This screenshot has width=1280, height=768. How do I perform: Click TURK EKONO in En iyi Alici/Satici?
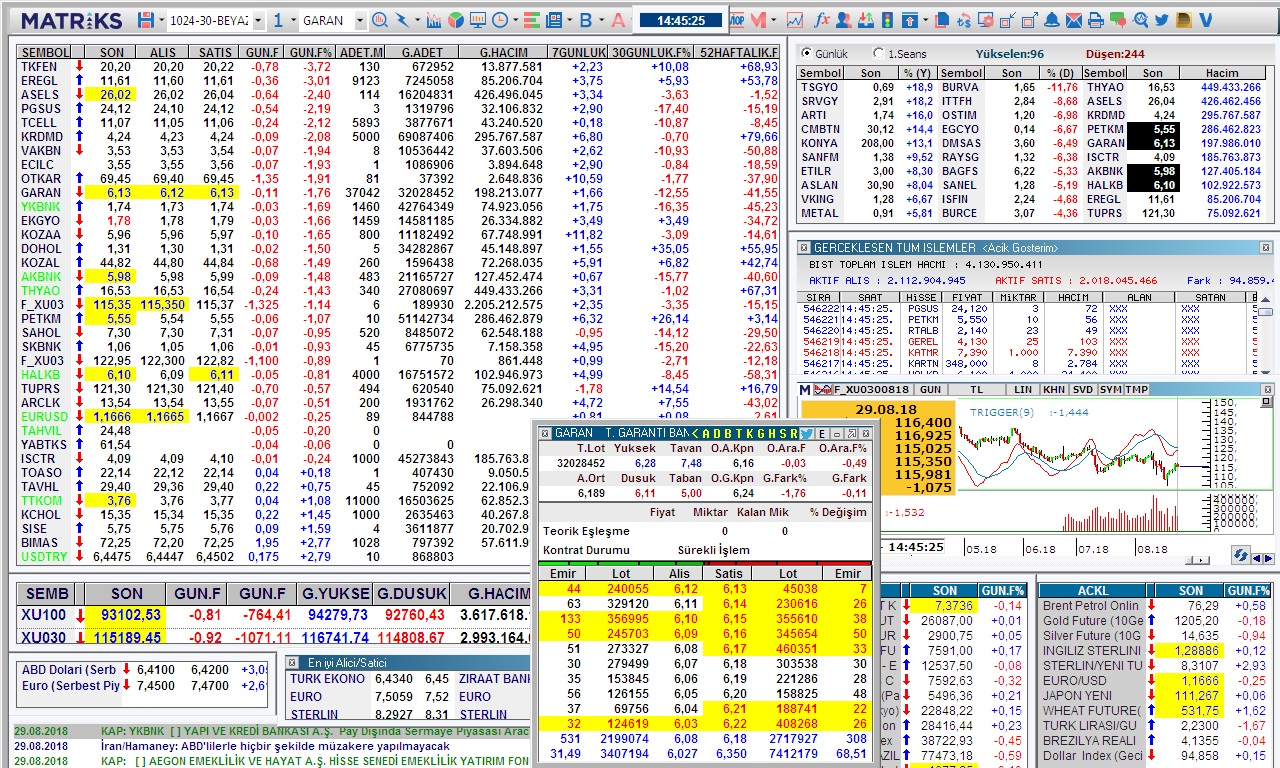328,679
